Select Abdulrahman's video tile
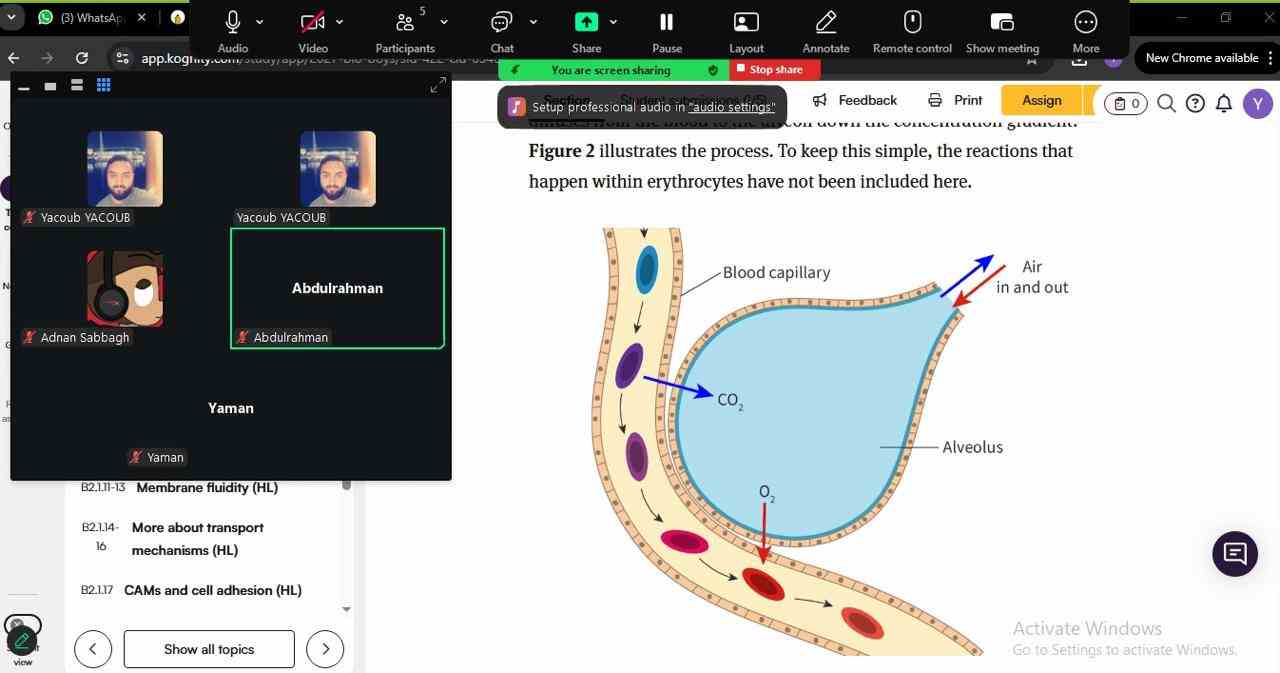1280x673 pixels. (337, 288)
